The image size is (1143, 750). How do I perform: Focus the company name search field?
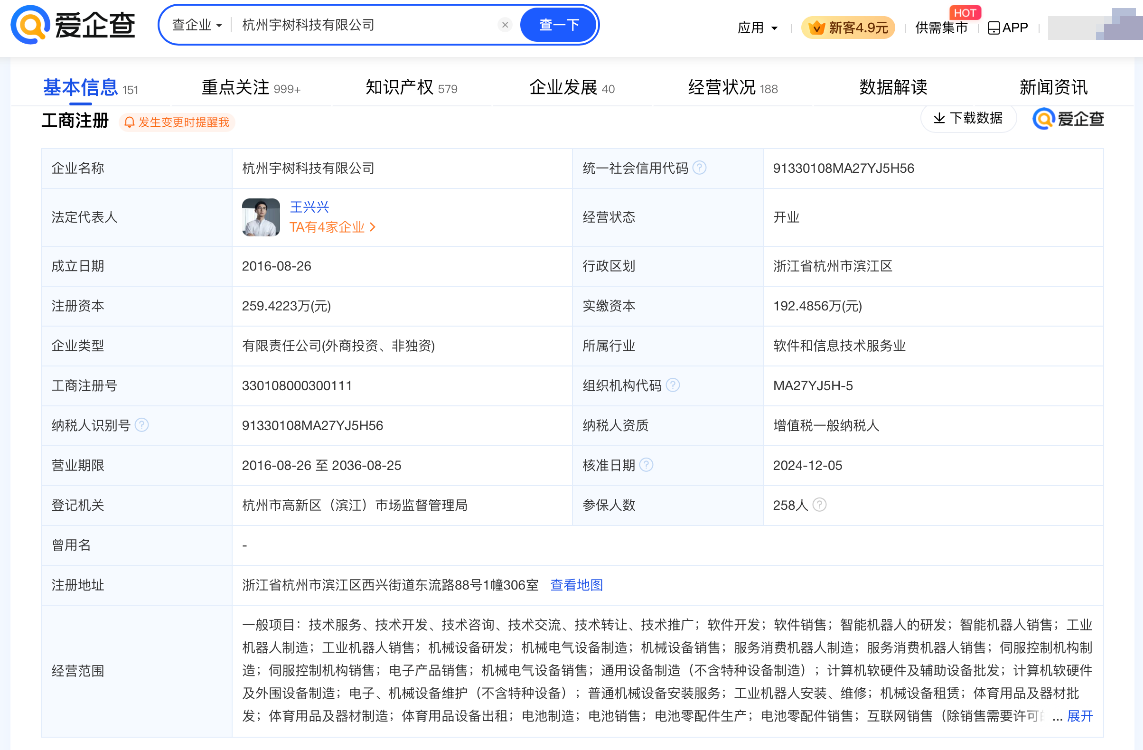(367, 25)
